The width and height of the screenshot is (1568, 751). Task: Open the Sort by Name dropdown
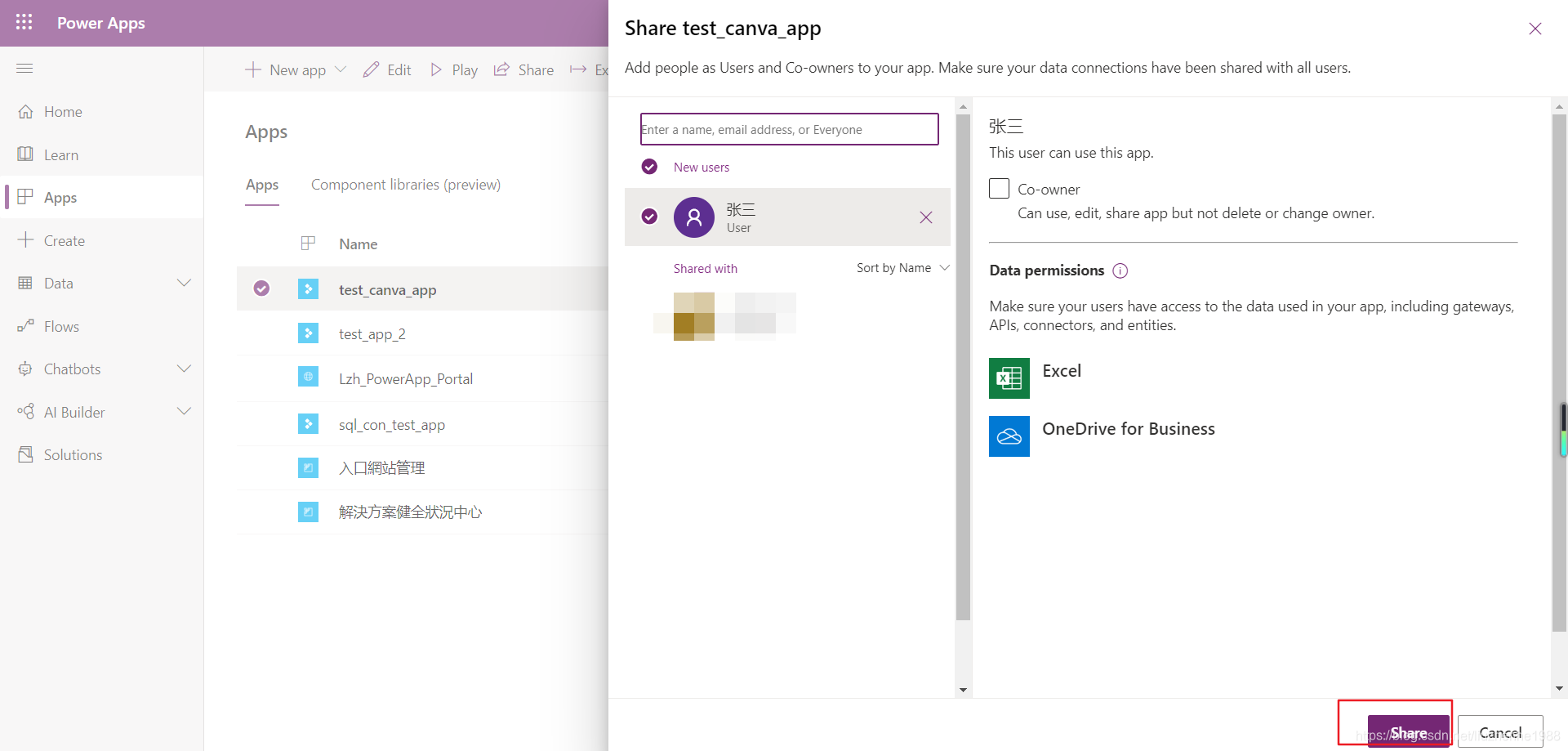[x=902, y=268]
